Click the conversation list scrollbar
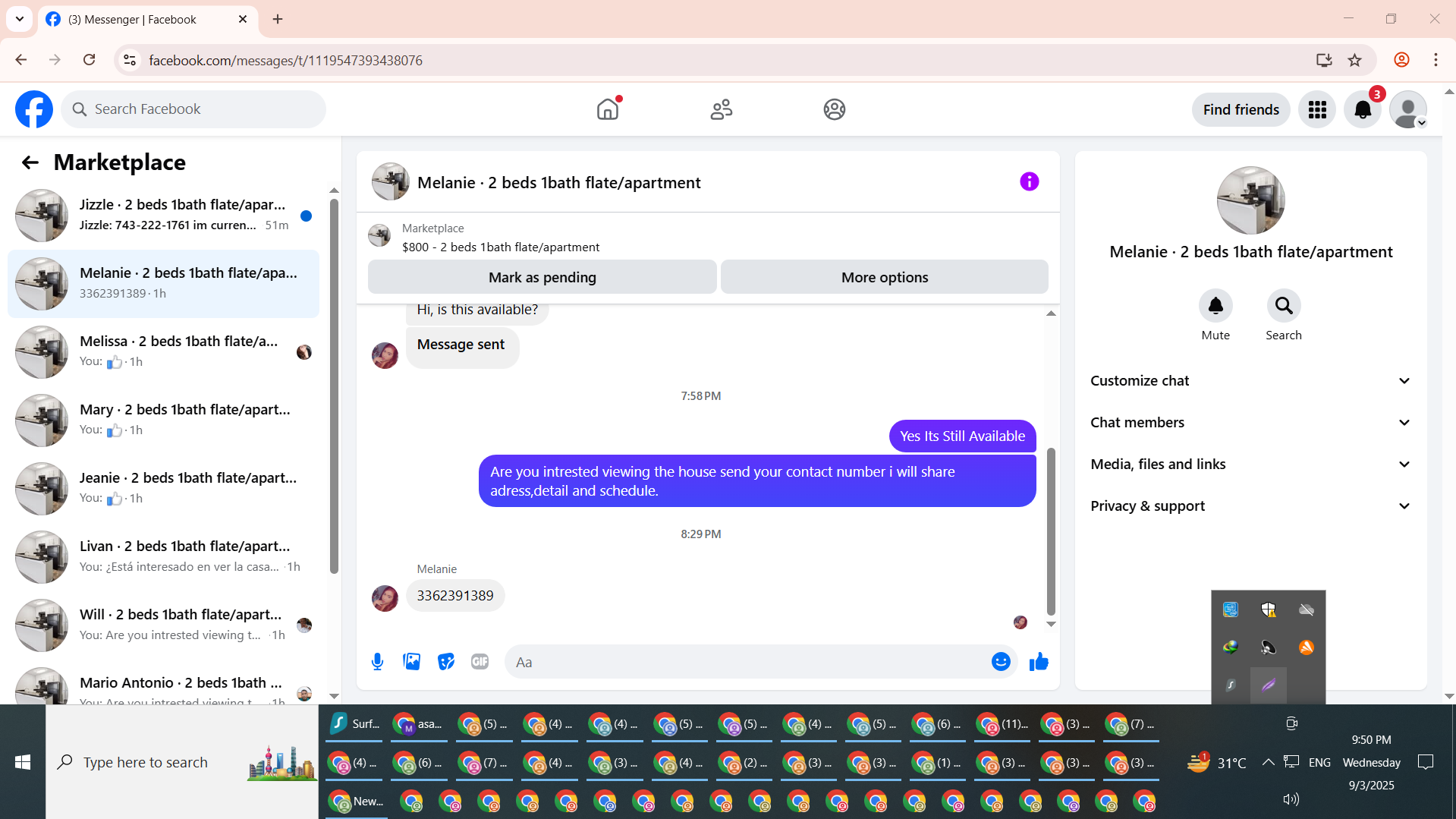The image size is (1456, 819). (334, 386)
